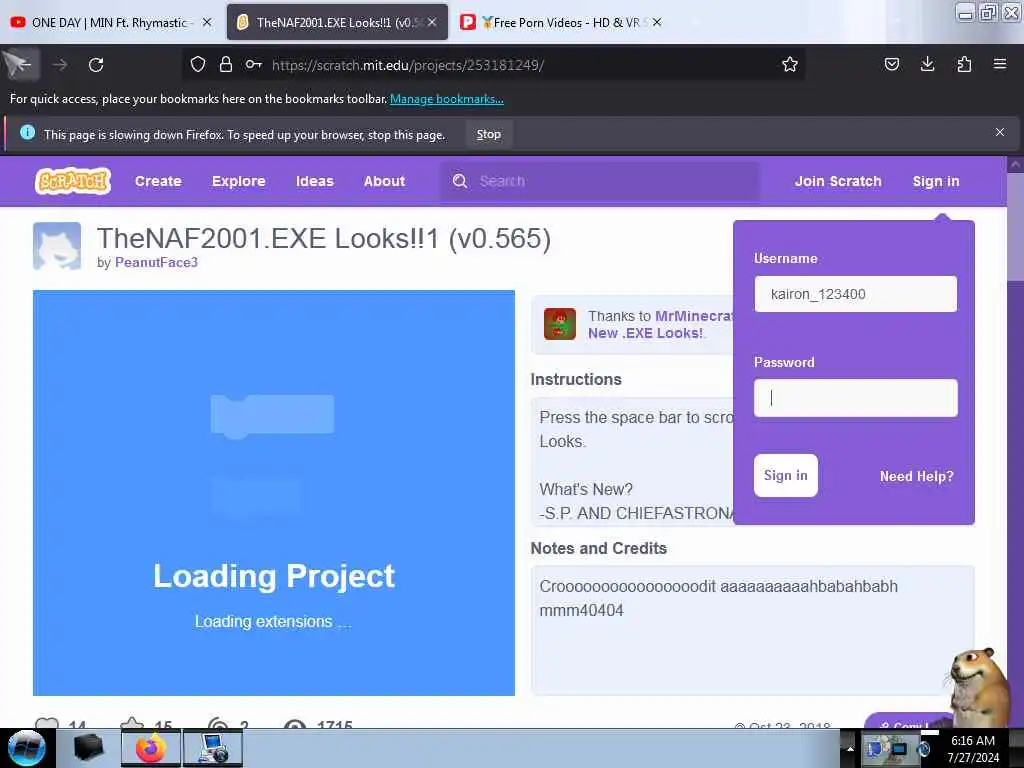The height and width of the screenshot is (768, 1024).
Task: Click the Scratch logo
Action: pos(73,181)
